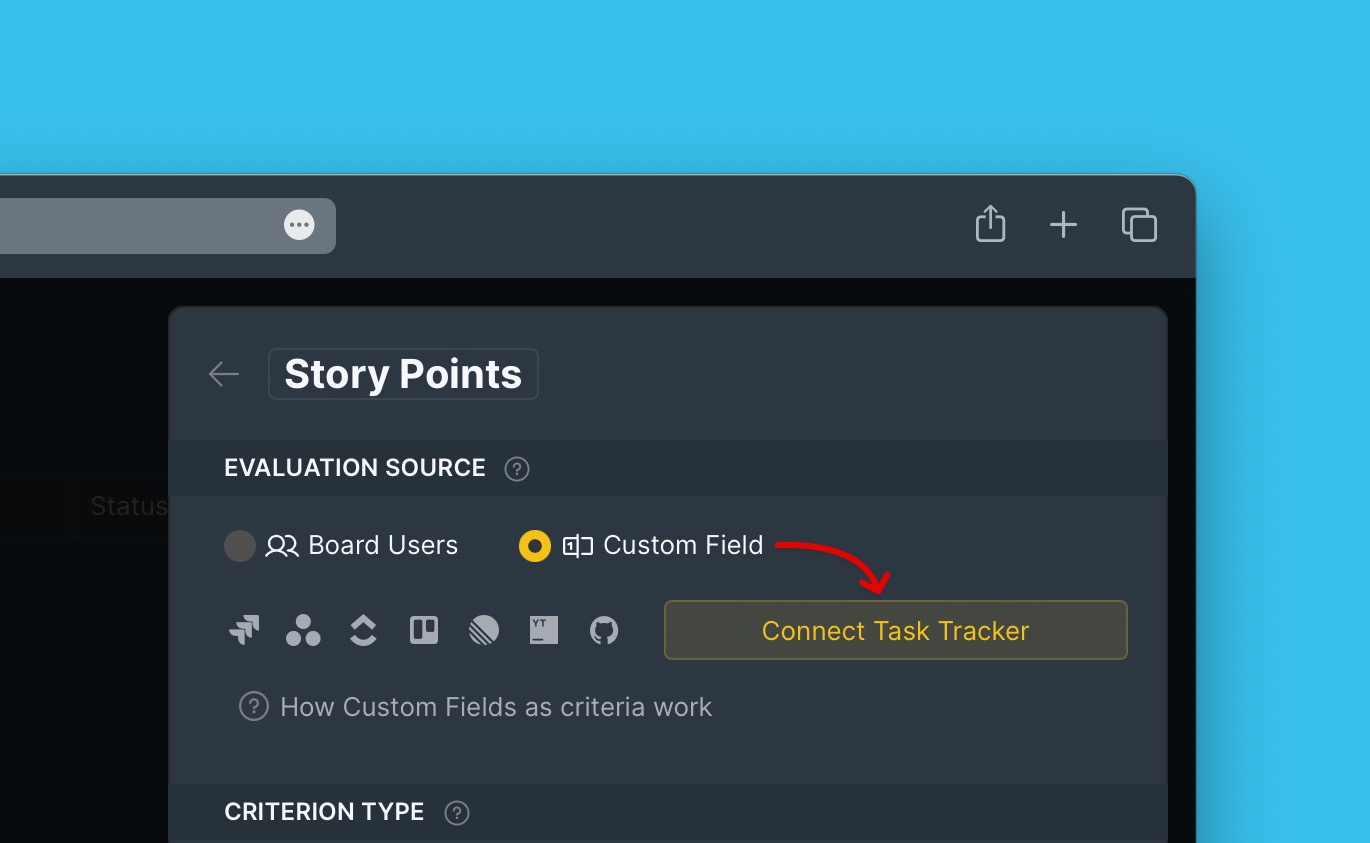Choose the Trello tracker icon
Viewport: 1370px width, 843px height.
(424, 630)
